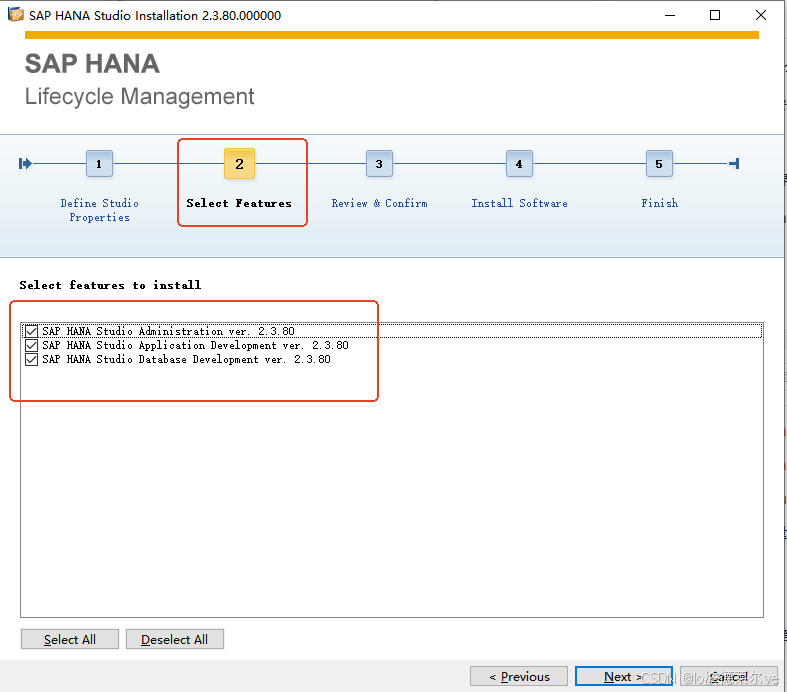The image size is (787, 692).
Task: Click text 'SAP HANA Studio Database Development ver. 2.3.80'
Action: 186,359
